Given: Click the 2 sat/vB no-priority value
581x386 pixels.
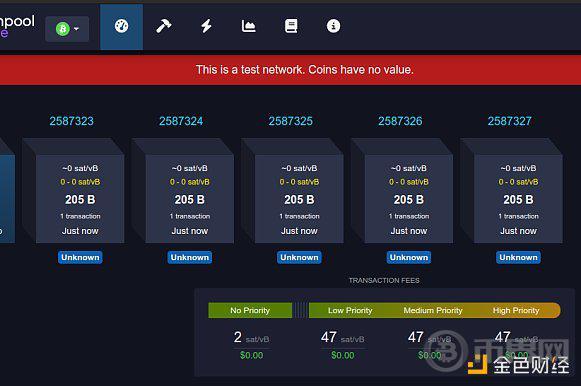Looking at the screenshot, I should 251,337.
